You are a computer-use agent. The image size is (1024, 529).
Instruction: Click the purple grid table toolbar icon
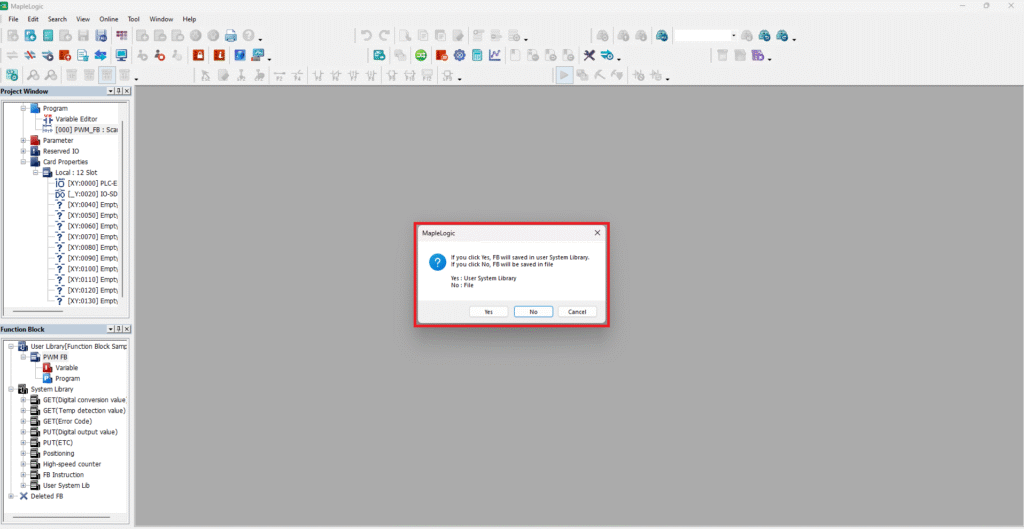point(121,36)
